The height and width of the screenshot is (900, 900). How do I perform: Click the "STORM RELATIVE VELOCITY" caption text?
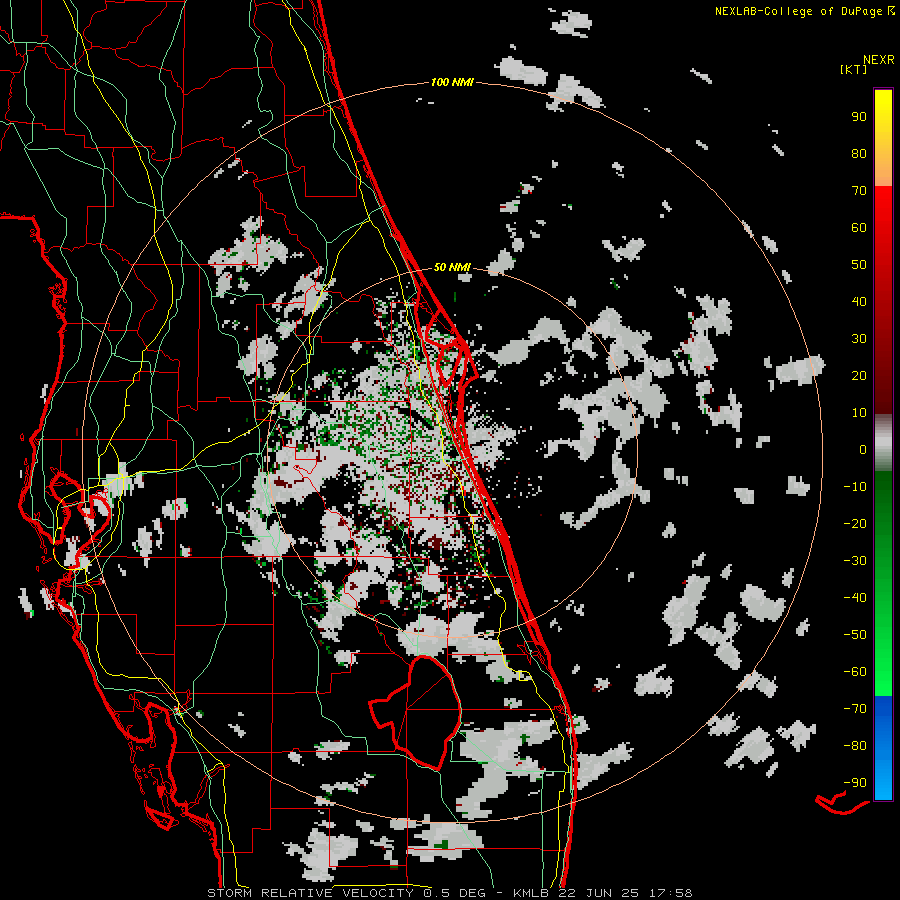(x=311, y=893)
